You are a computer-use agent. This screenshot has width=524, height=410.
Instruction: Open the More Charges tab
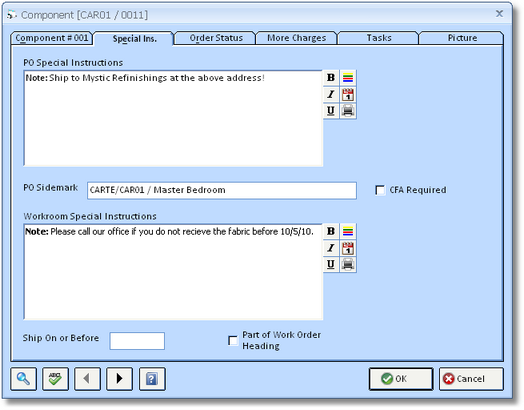[x=296, y=38]
